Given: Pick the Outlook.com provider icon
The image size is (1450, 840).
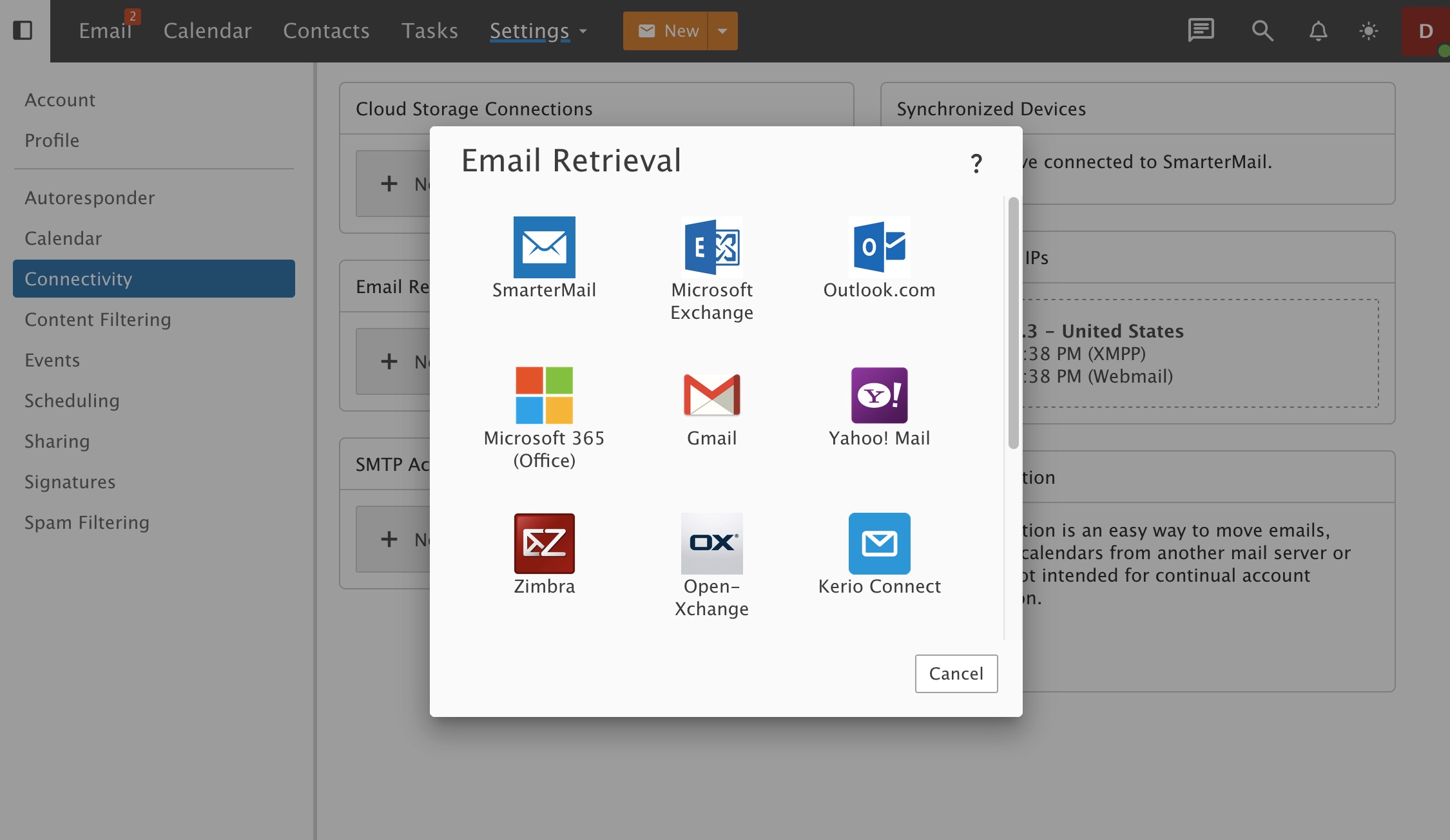Looking at the screenshot, I should pyautogui.click(x=879, y=247).
